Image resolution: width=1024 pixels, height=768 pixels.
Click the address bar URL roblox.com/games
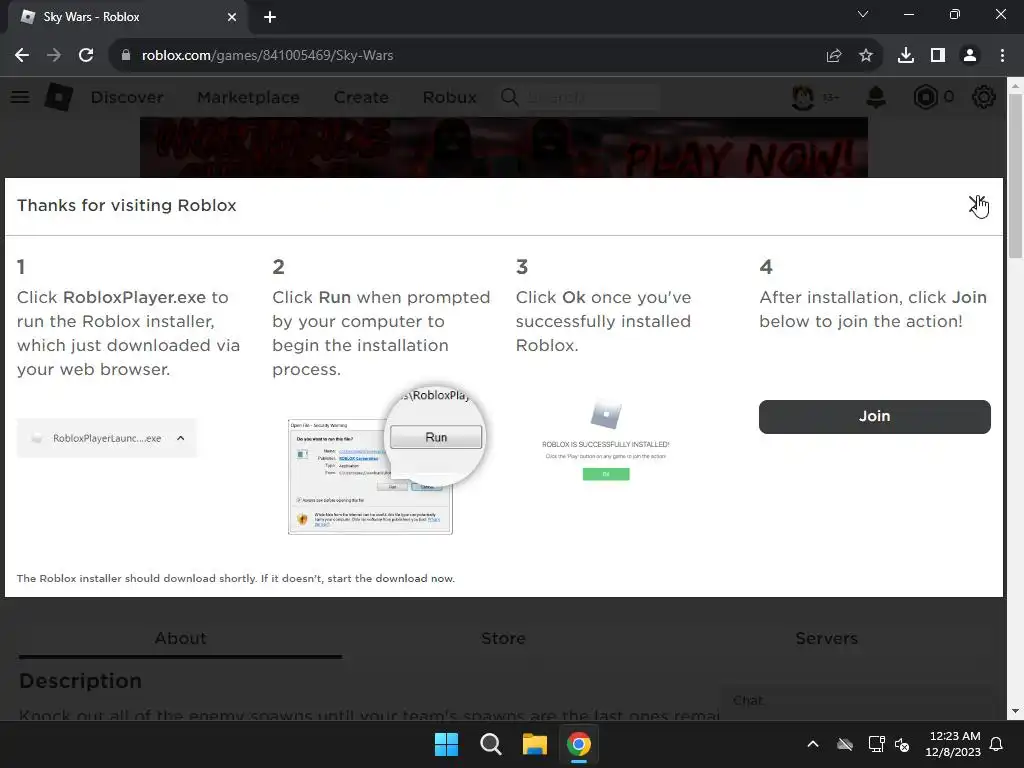pos(267,56)
